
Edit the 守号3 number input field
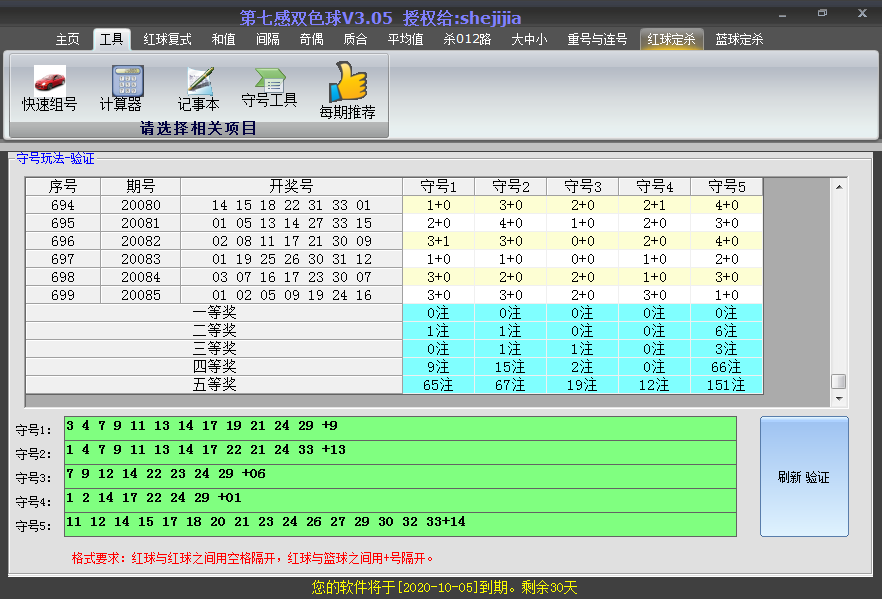pyautogui.click(x=400, y=475)
